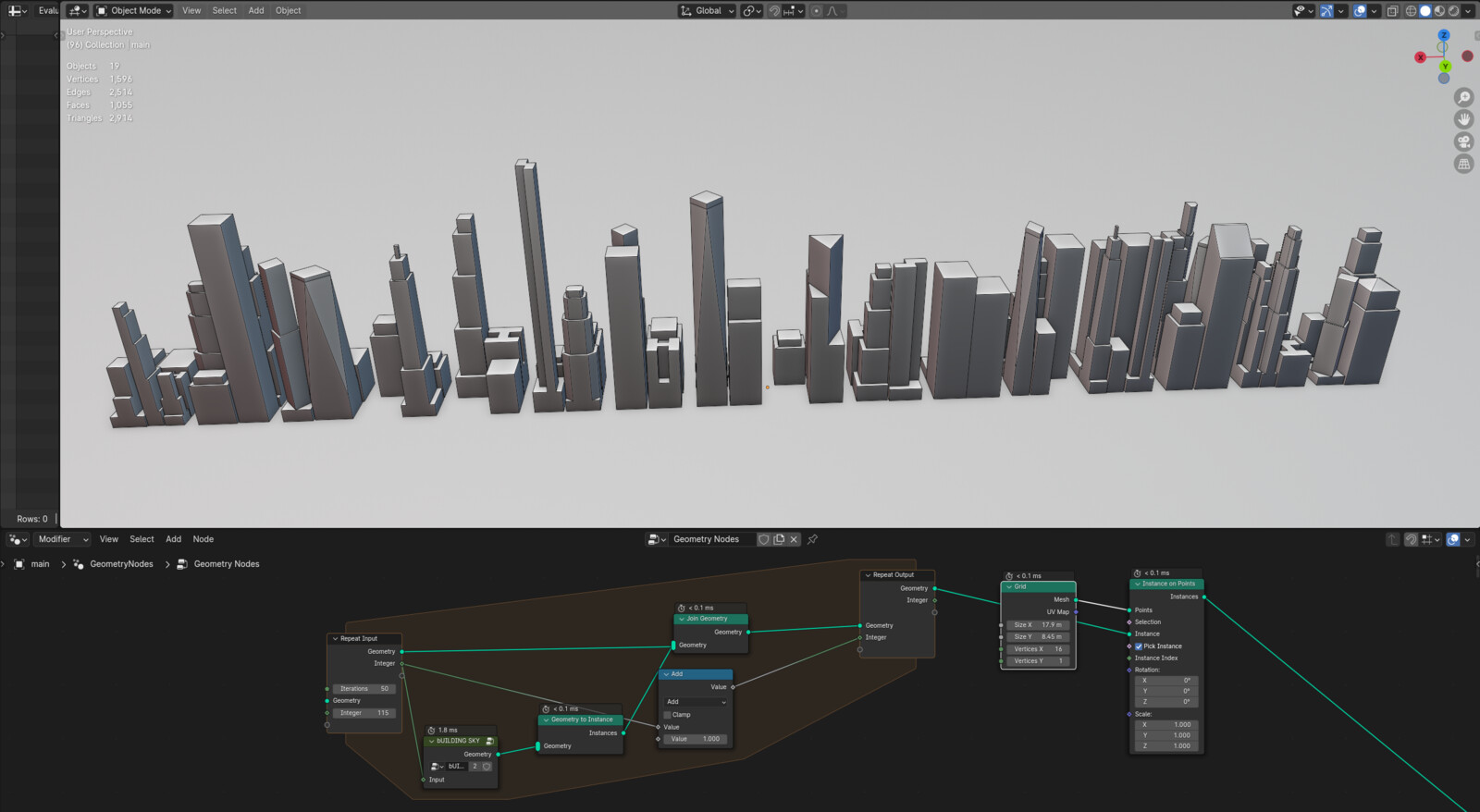Click the math node Value 1.000 field
Screen dimensions: 1480x812
[x=697, y=739]
